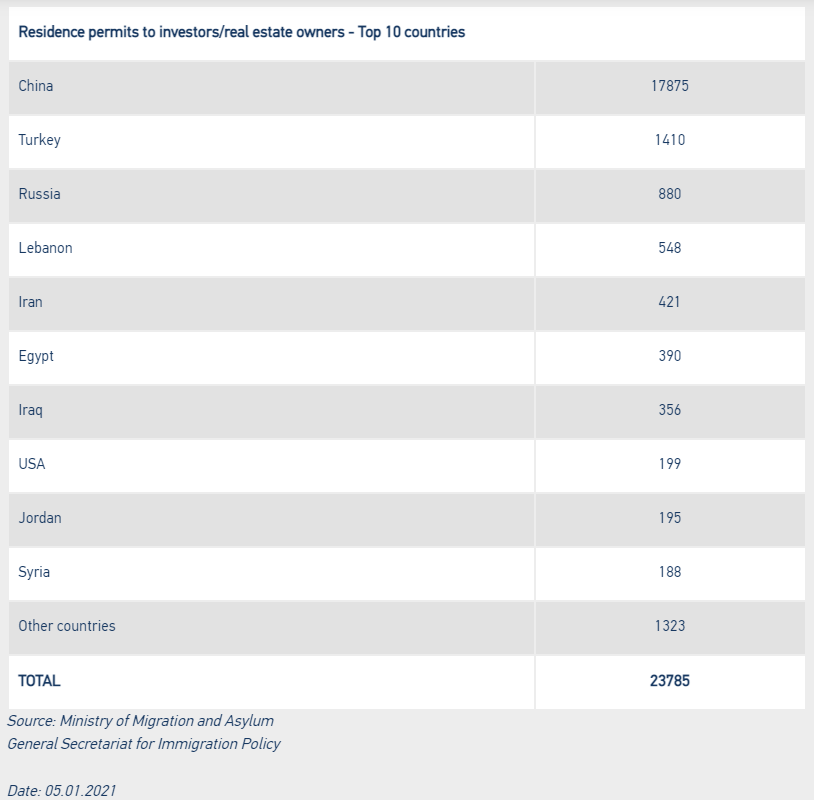
Task: Select the Iran row label
Action: point(30,302)
